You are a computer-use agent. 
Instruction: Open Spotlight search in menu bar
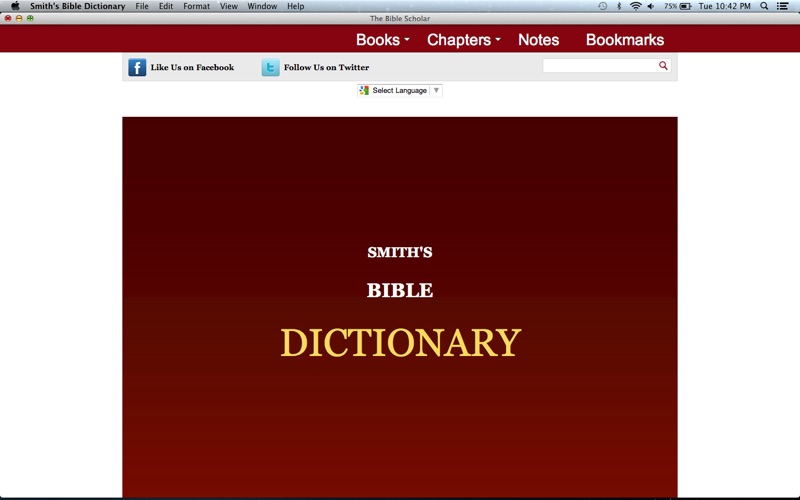765,6
